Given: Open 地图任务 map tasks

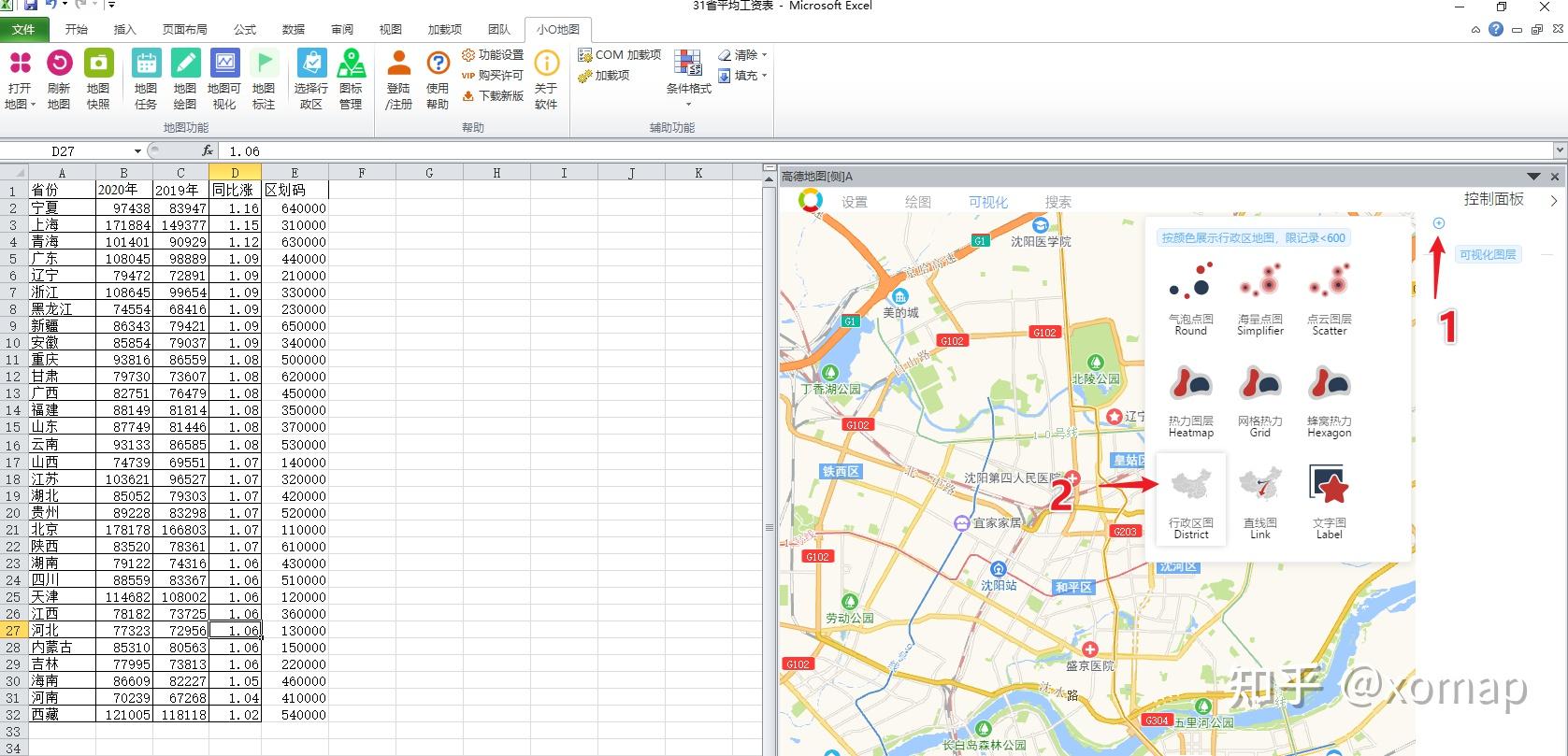Looking at the screenshot, I should [146, 80].
